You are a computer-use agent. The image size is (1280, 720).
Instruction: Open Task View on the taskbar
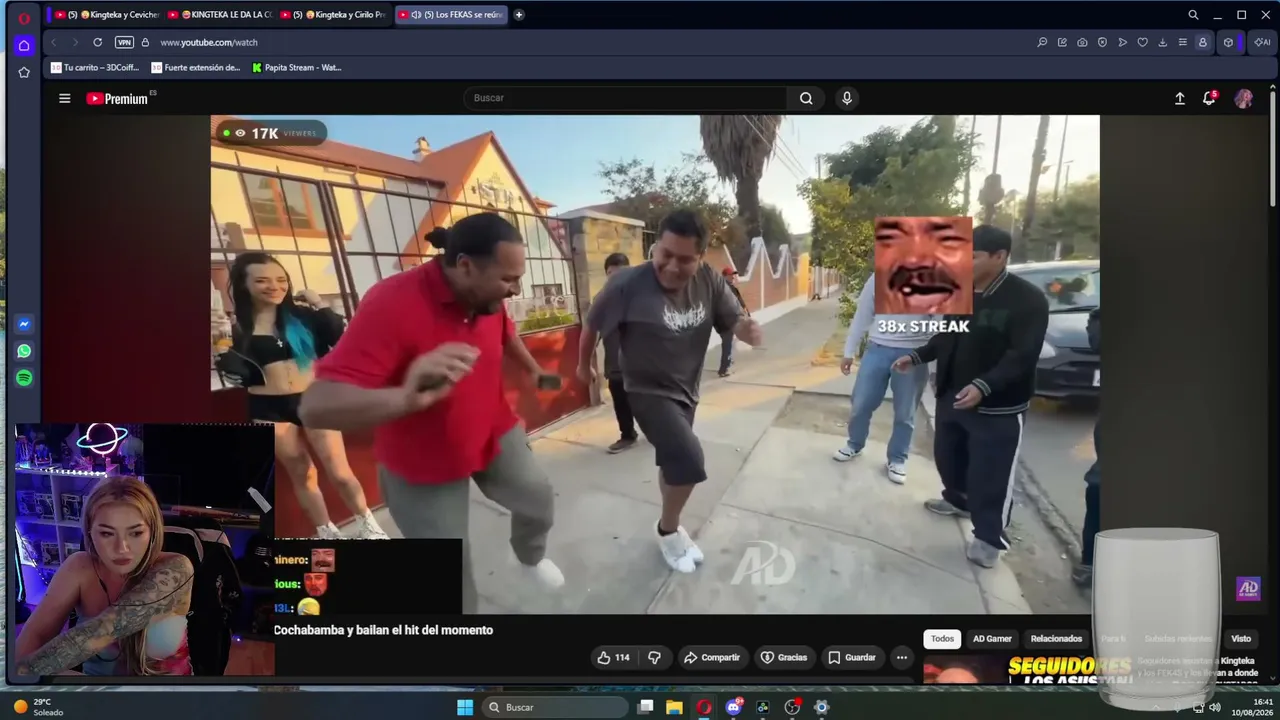pyautogui.click(x=646, y=707)
